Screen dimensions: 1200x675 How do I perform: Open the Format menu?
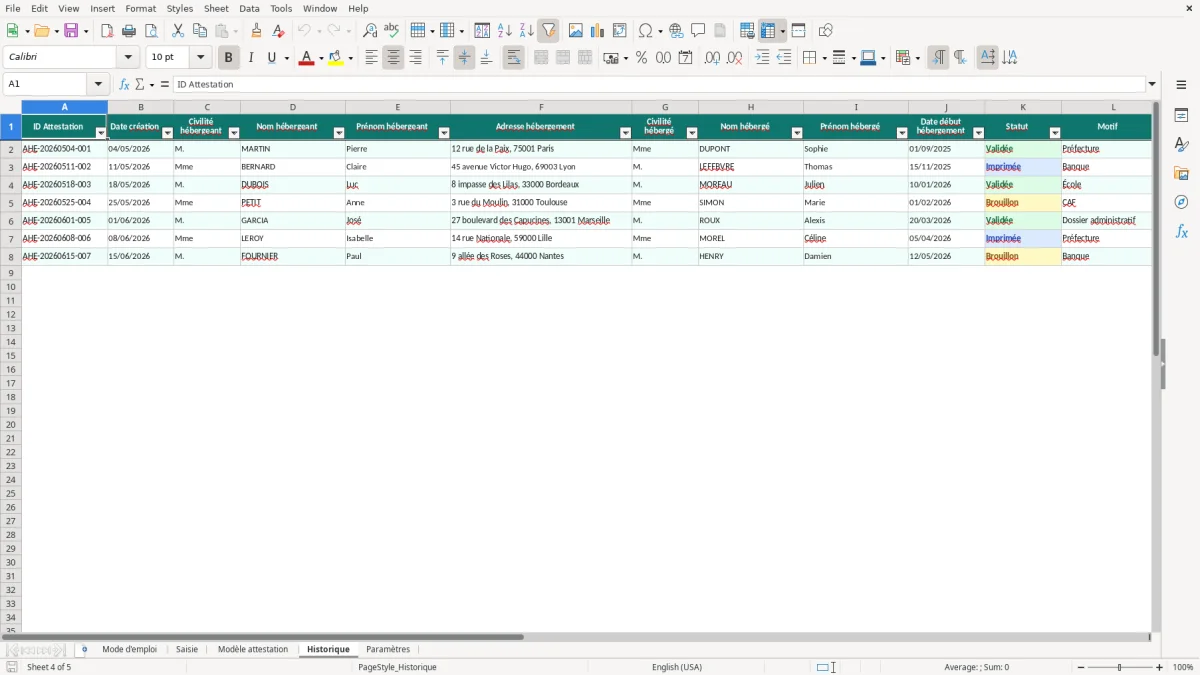[140, 8]
